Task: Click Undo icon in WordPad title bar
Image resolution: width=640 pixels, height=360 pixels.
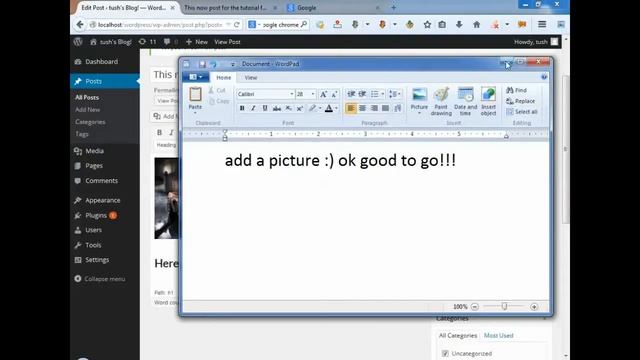Action: 213,64
